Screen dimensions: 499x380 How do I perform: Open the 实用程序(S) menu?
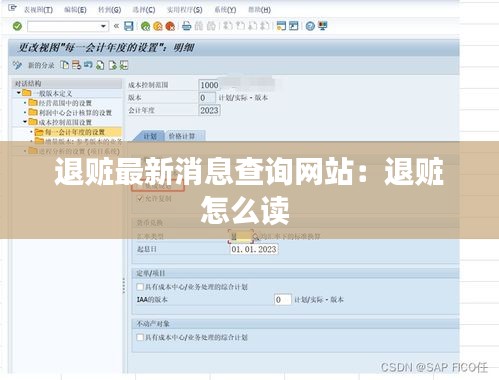pyautogui.click(x=184, y=9)
